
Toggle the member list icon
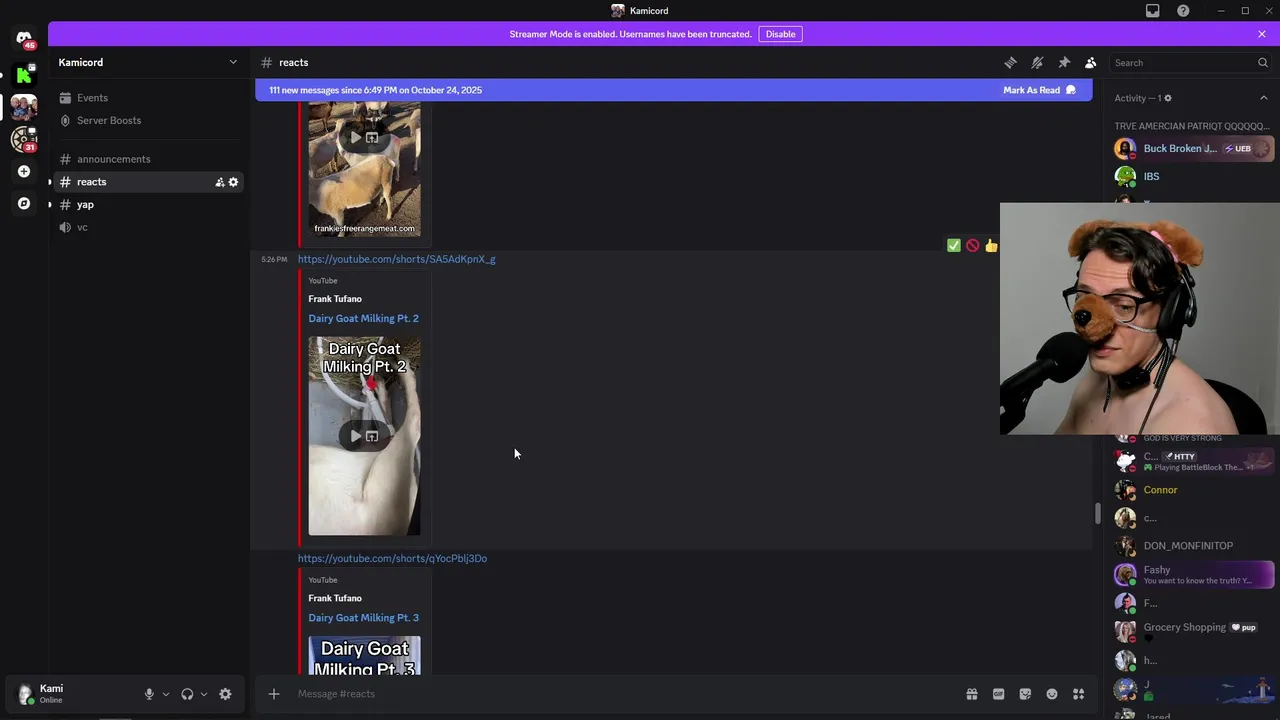pyautogui.click(x=1091, y=62)
